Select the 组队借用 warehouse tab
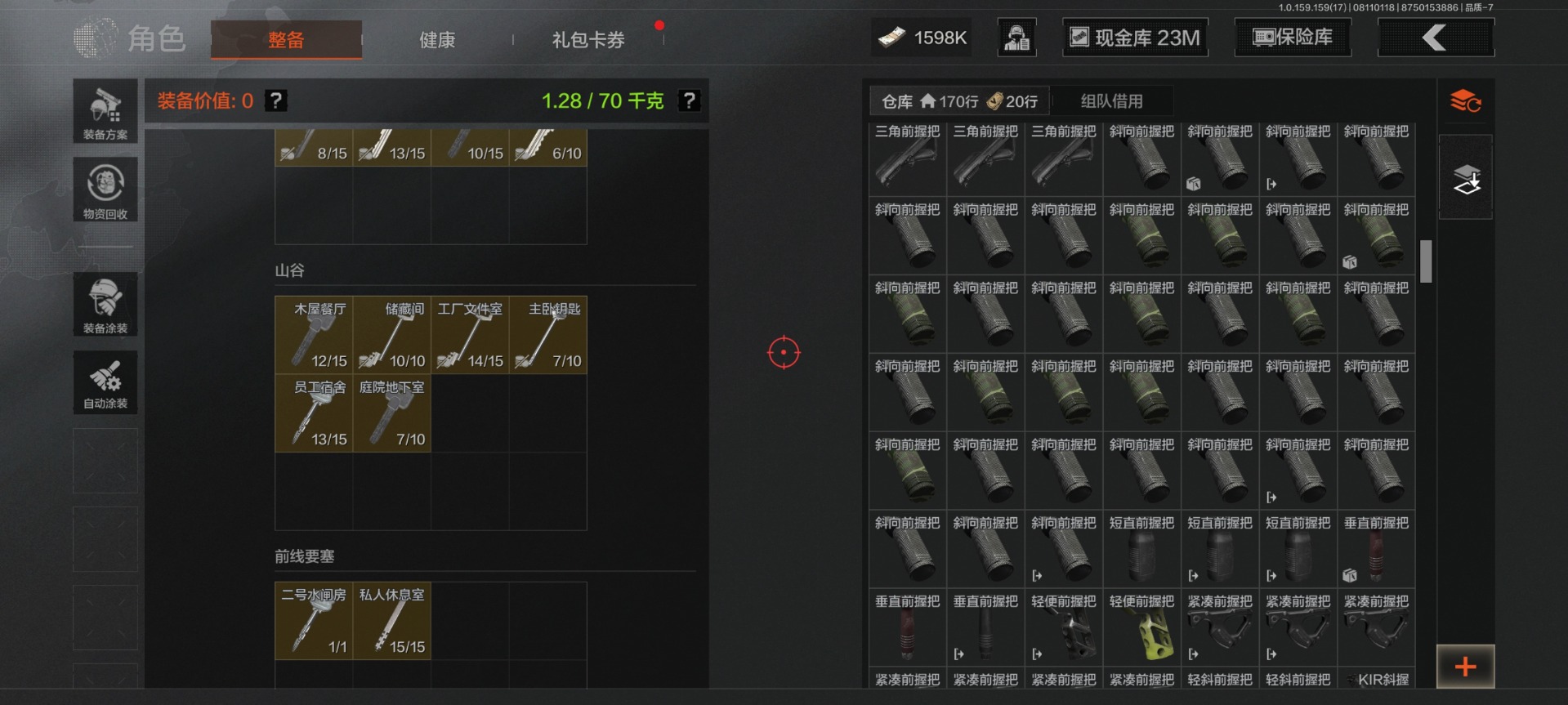This screenshot has width=1568, height=705. 1112,101
